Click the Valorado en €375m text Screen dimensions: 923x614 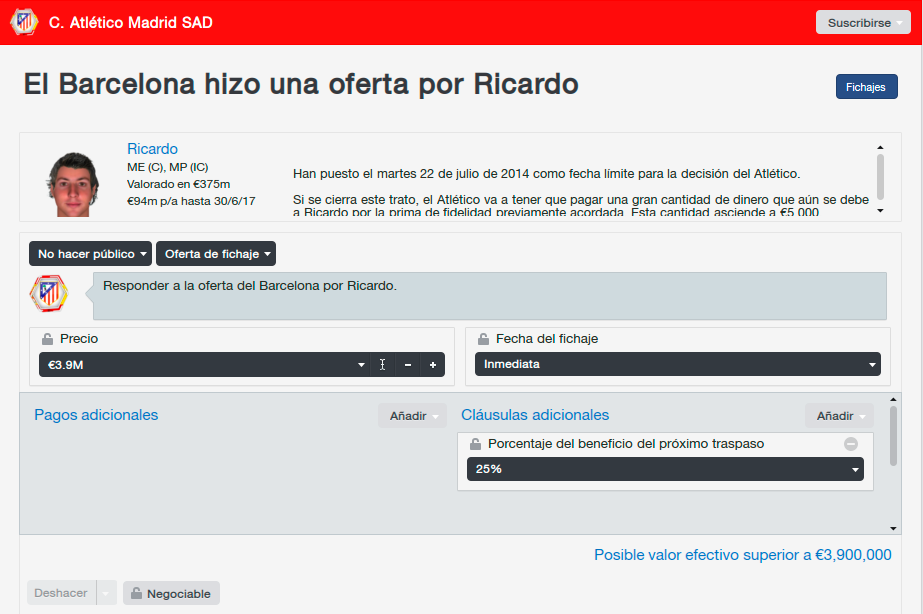(x=178, y=184)
